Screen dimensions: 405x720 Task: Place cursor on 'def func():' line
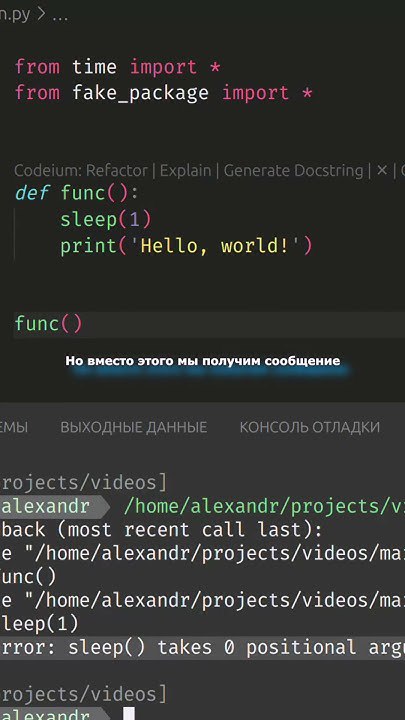tap(77, 193)
